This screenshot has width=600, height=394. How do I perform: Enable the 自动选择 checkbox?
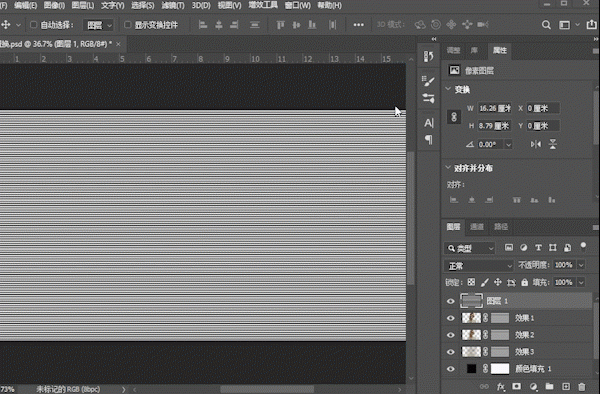coord(33,25)
